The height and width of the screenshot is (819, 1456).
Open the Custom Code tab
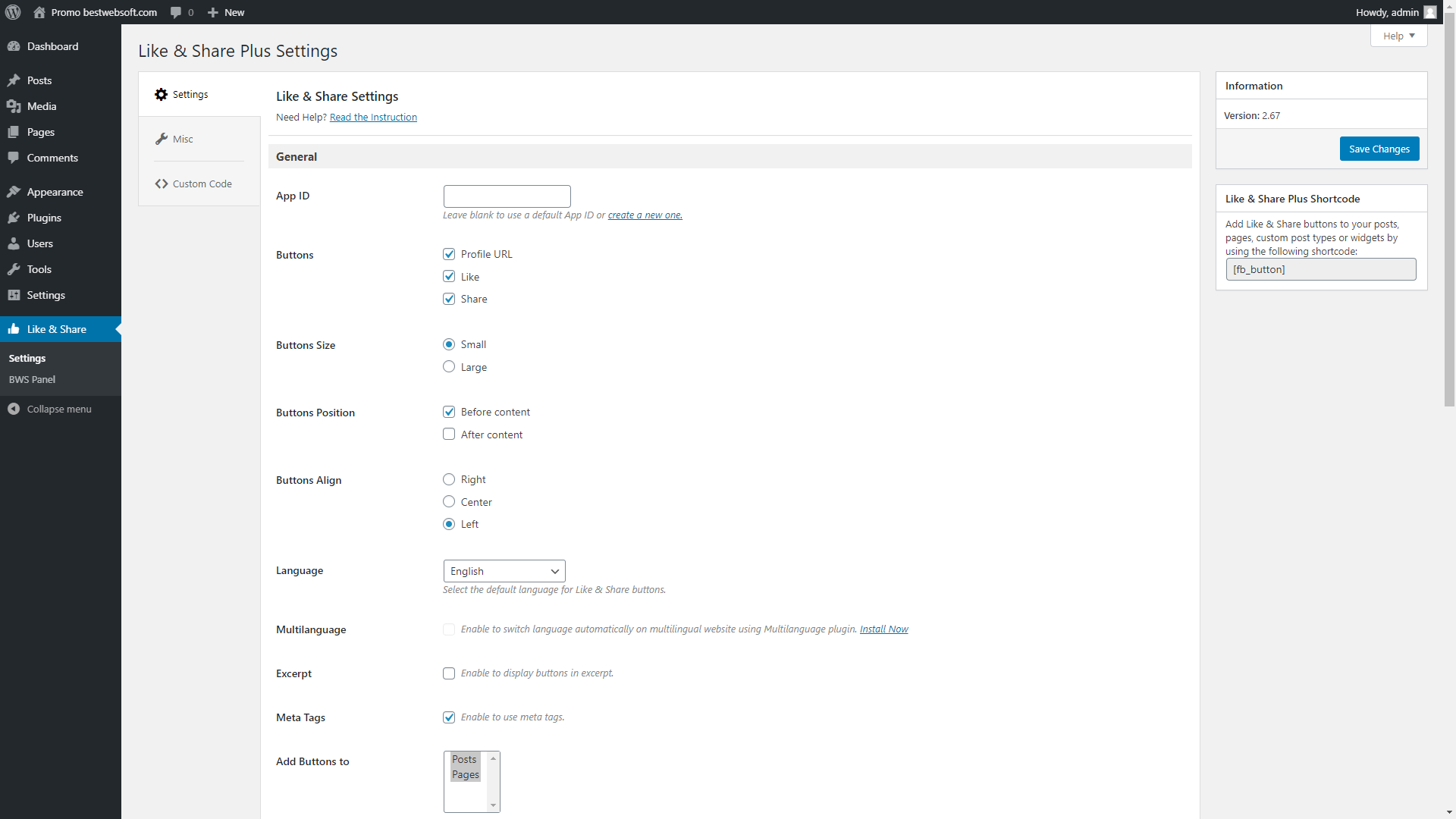coord(201,184)
